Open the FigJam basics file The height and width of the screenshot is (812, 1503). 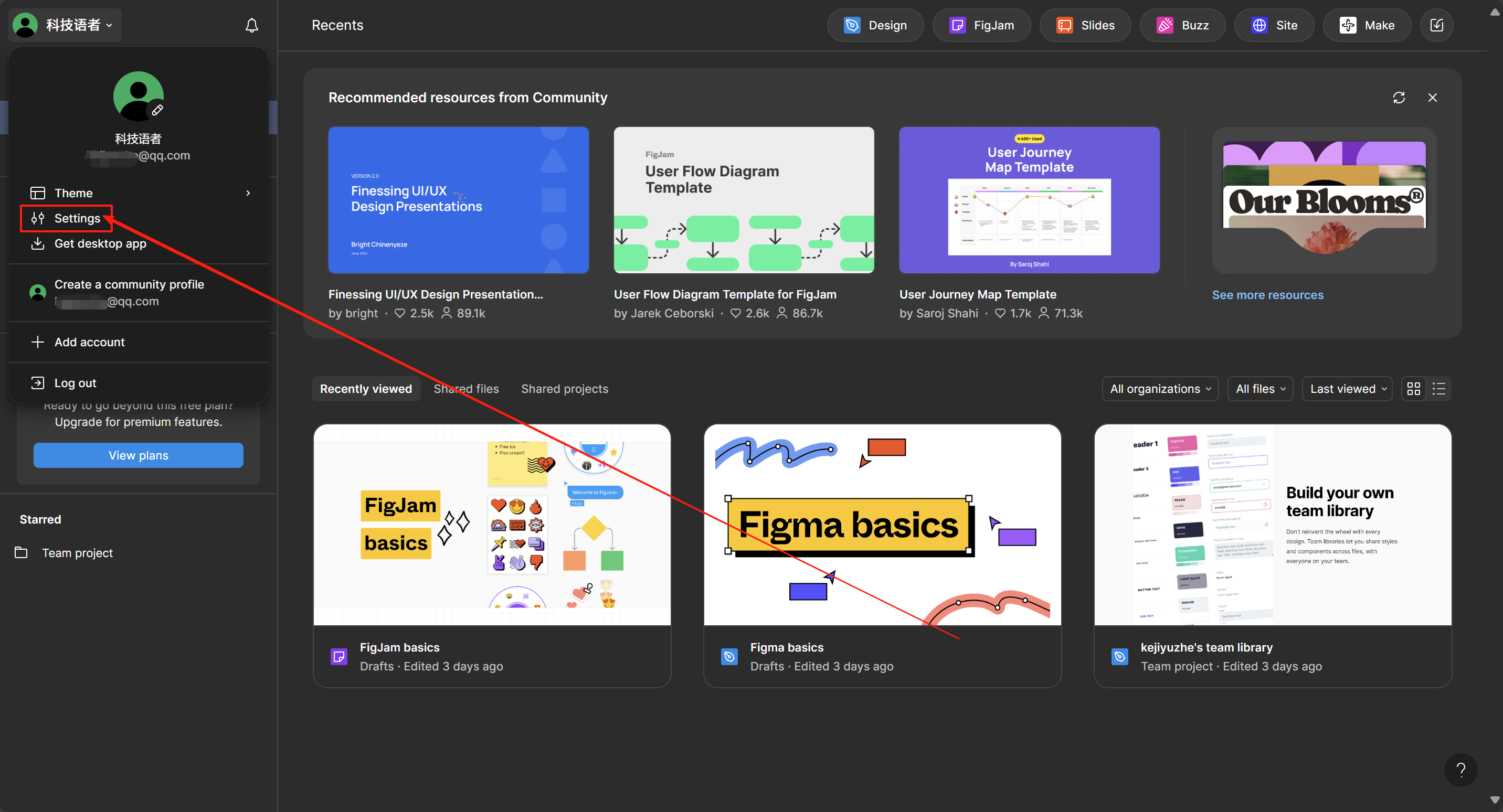click(492, 555)
